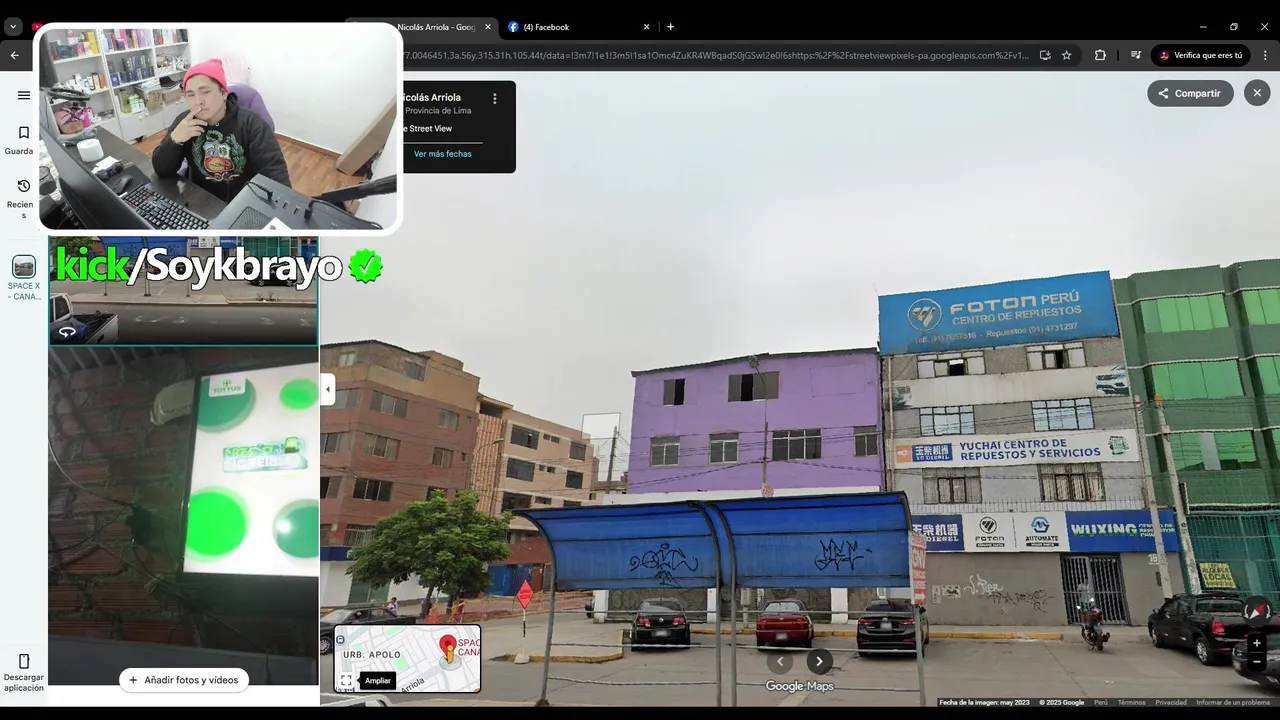Screen dimensions: 1280x720
Task: Move to previous Street View position arrow
Action: [x=780, y=661]
